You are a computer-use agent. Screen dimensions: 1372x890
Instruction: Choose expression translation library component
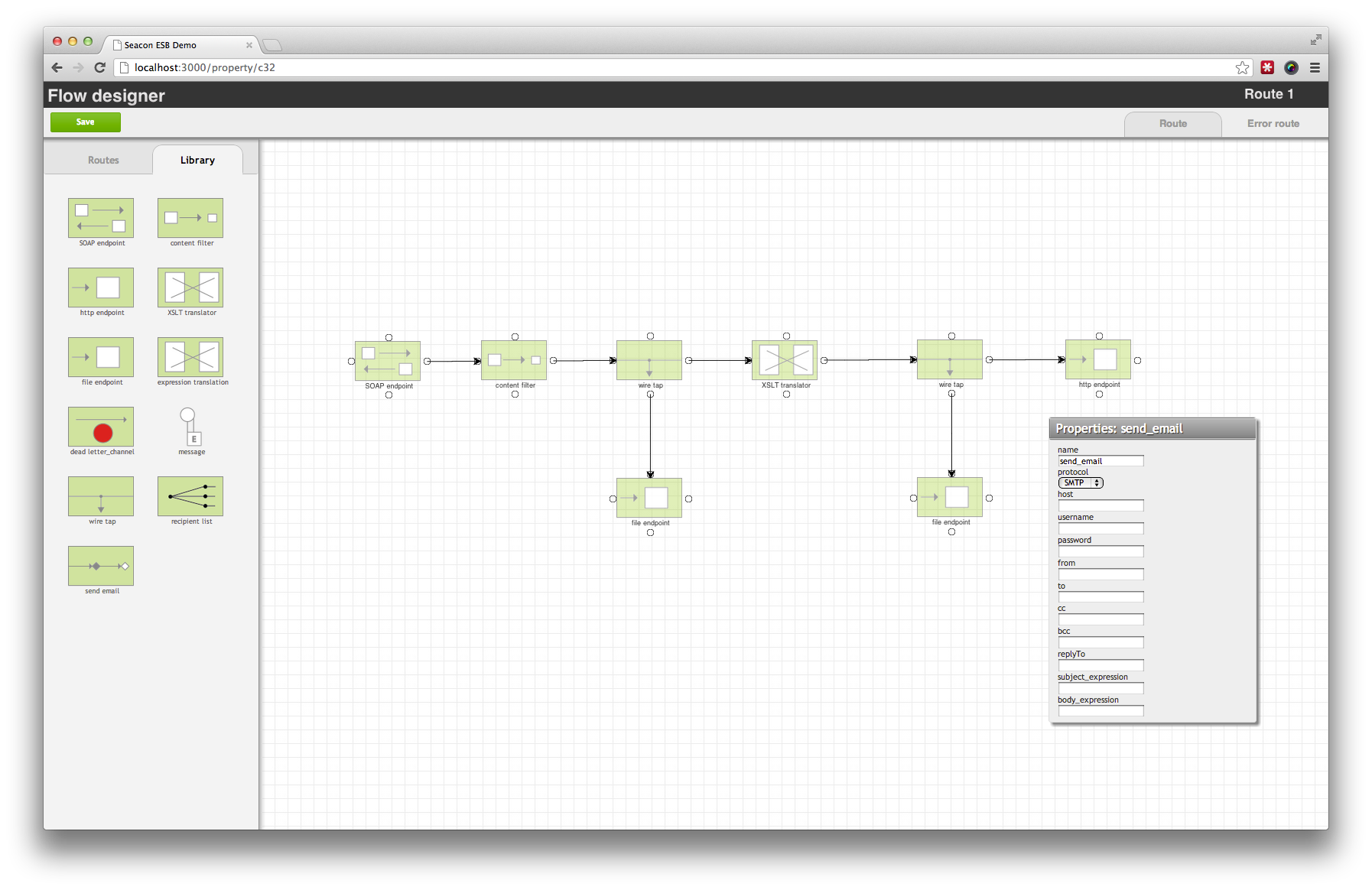click(x=190, y=357)
